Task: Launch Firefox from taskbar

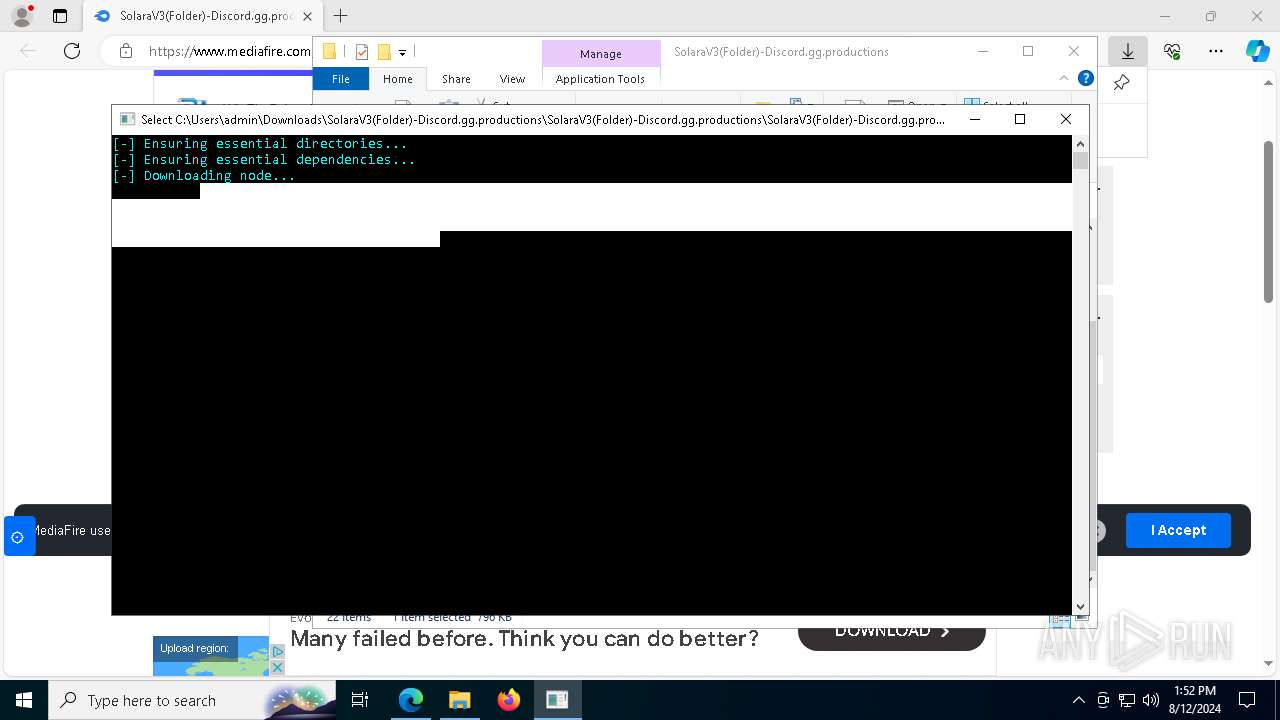Action: pyautogui.click(x=509, y=700)
